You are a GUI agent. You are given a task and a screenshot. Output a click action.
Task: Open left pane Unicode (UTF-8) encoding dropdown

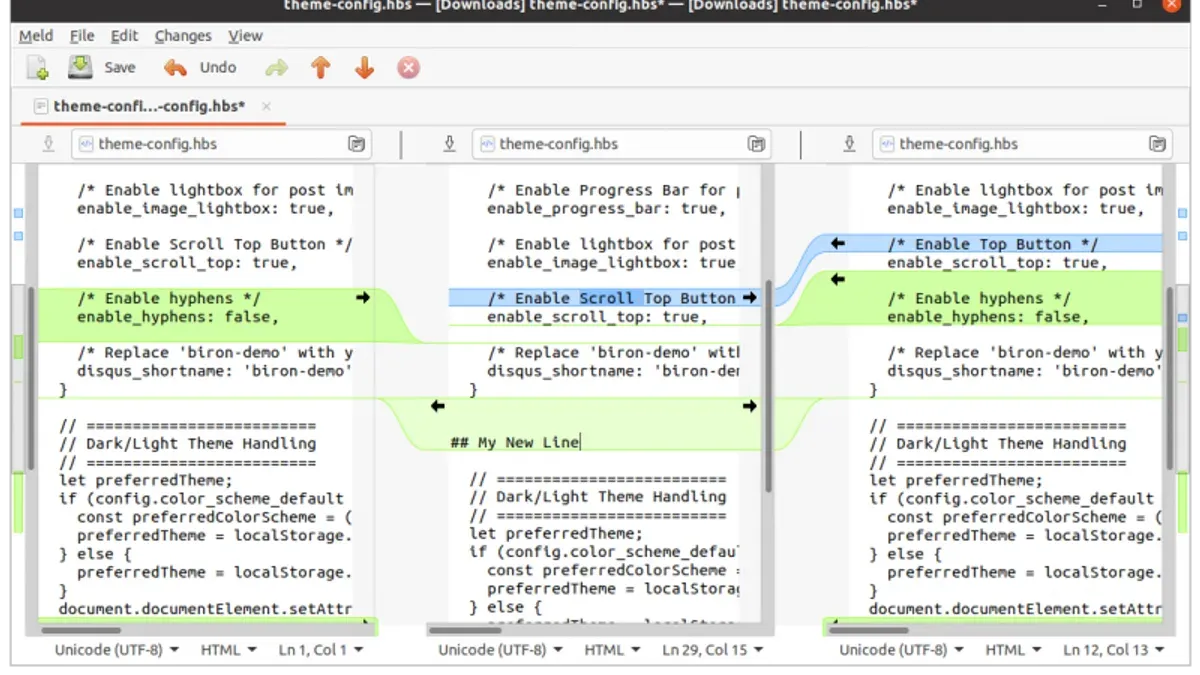117,650
